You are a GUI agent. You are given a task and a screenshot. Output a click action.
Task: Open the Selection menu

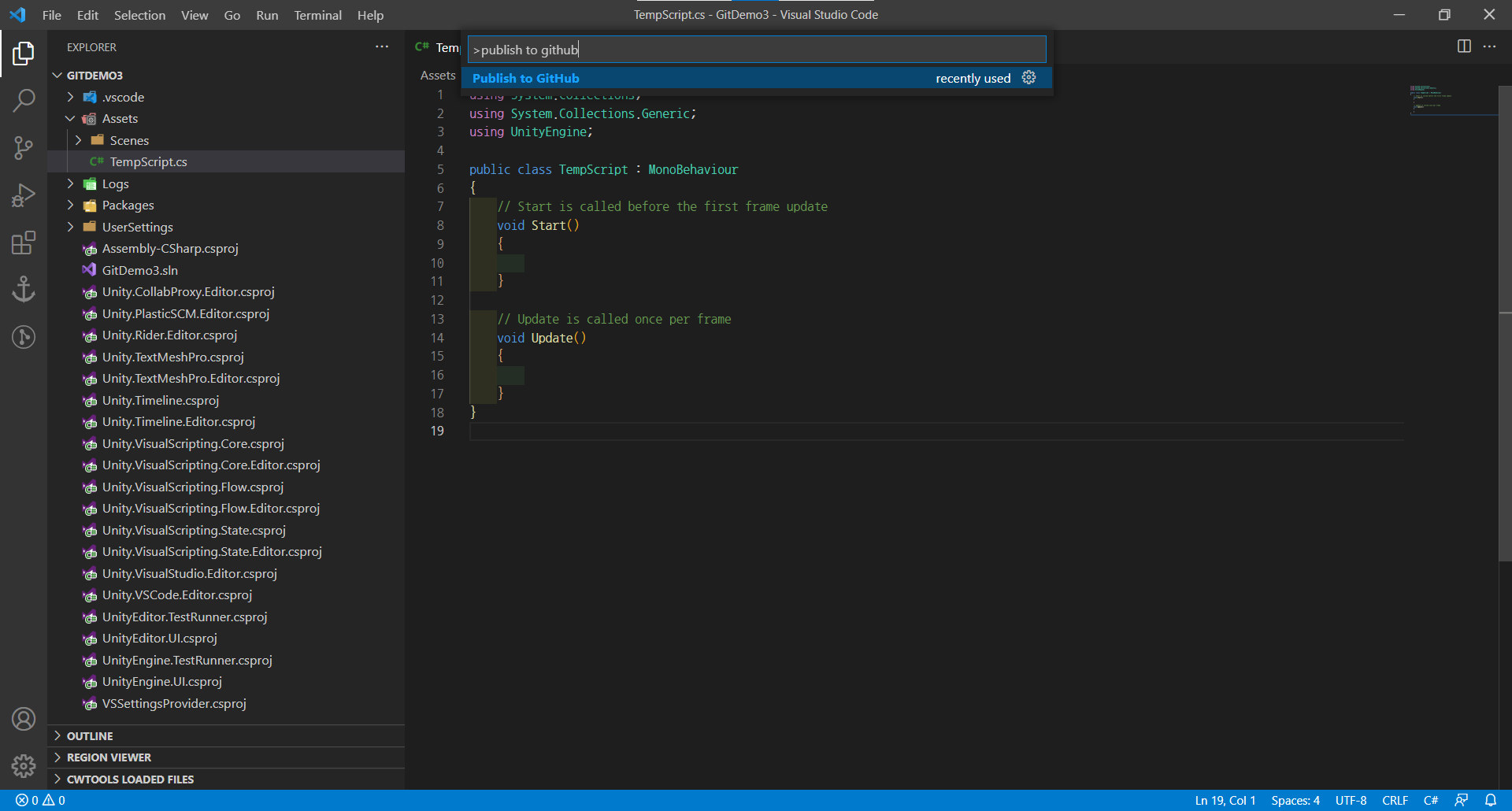(x=139, y=15)
